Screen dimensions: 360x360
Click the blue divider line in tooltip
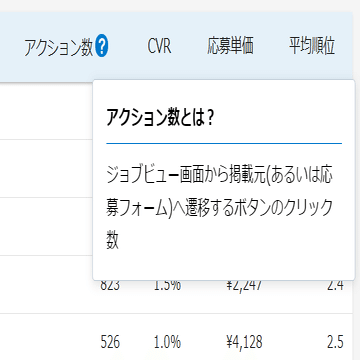coord(224,144)
